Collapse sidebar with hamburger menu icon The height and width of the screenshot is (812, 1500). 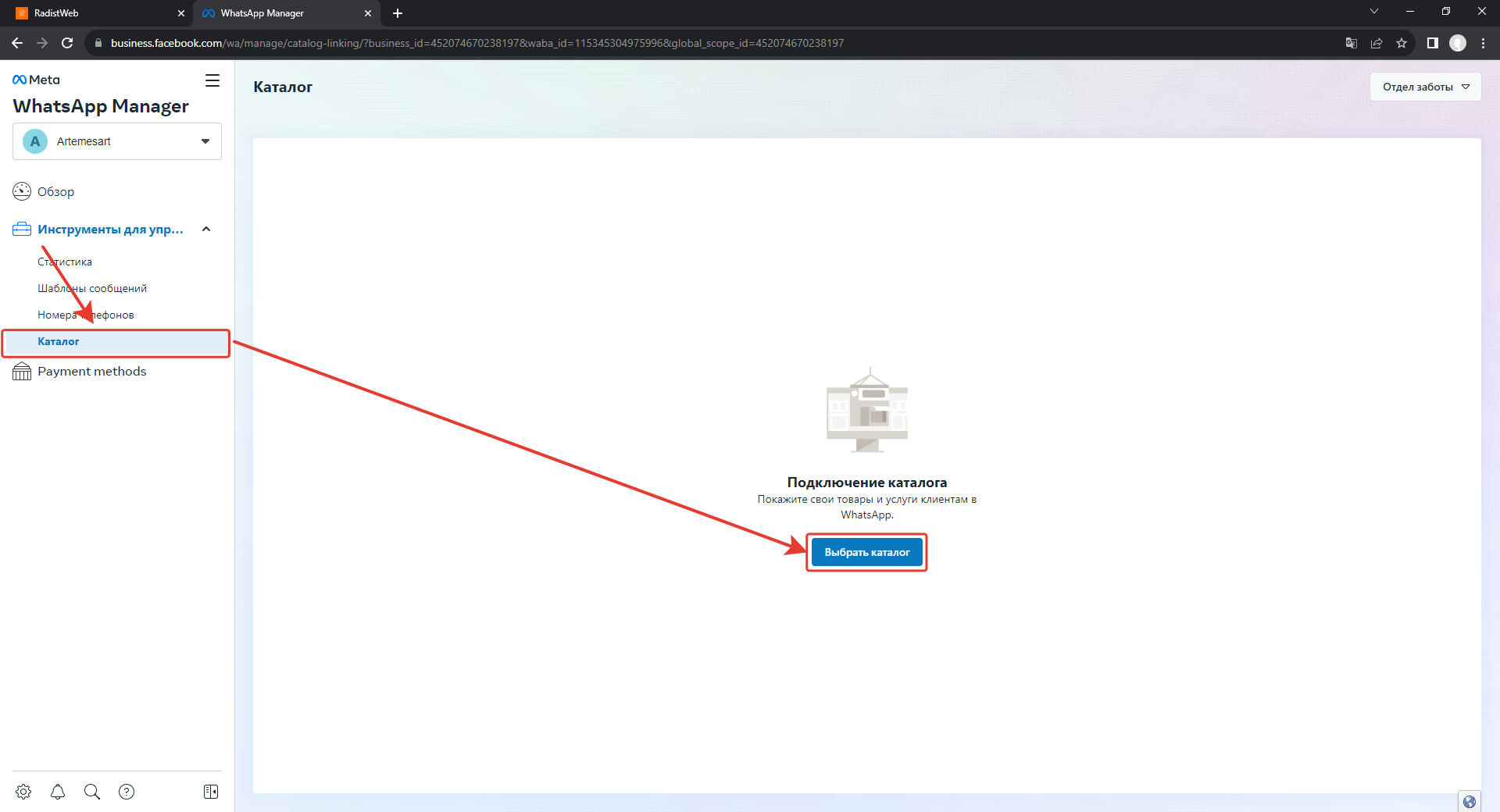coord(212,80)
